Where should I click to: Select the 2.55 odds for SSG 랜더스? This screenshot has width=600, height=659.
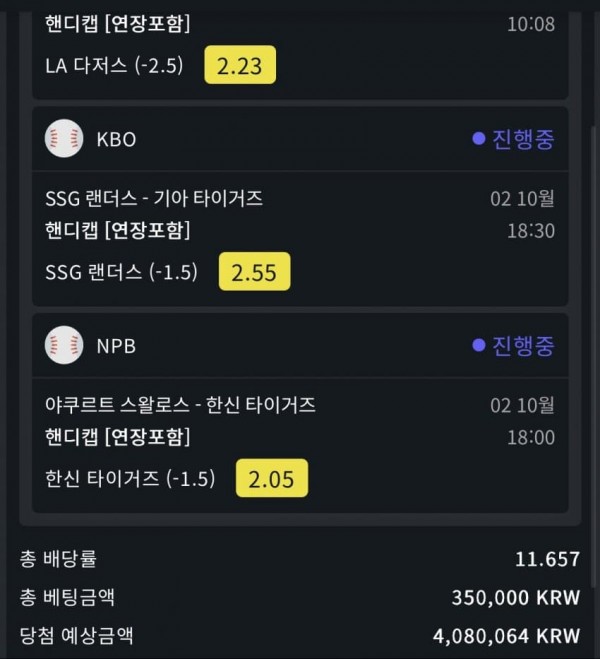tap(255, 272)
